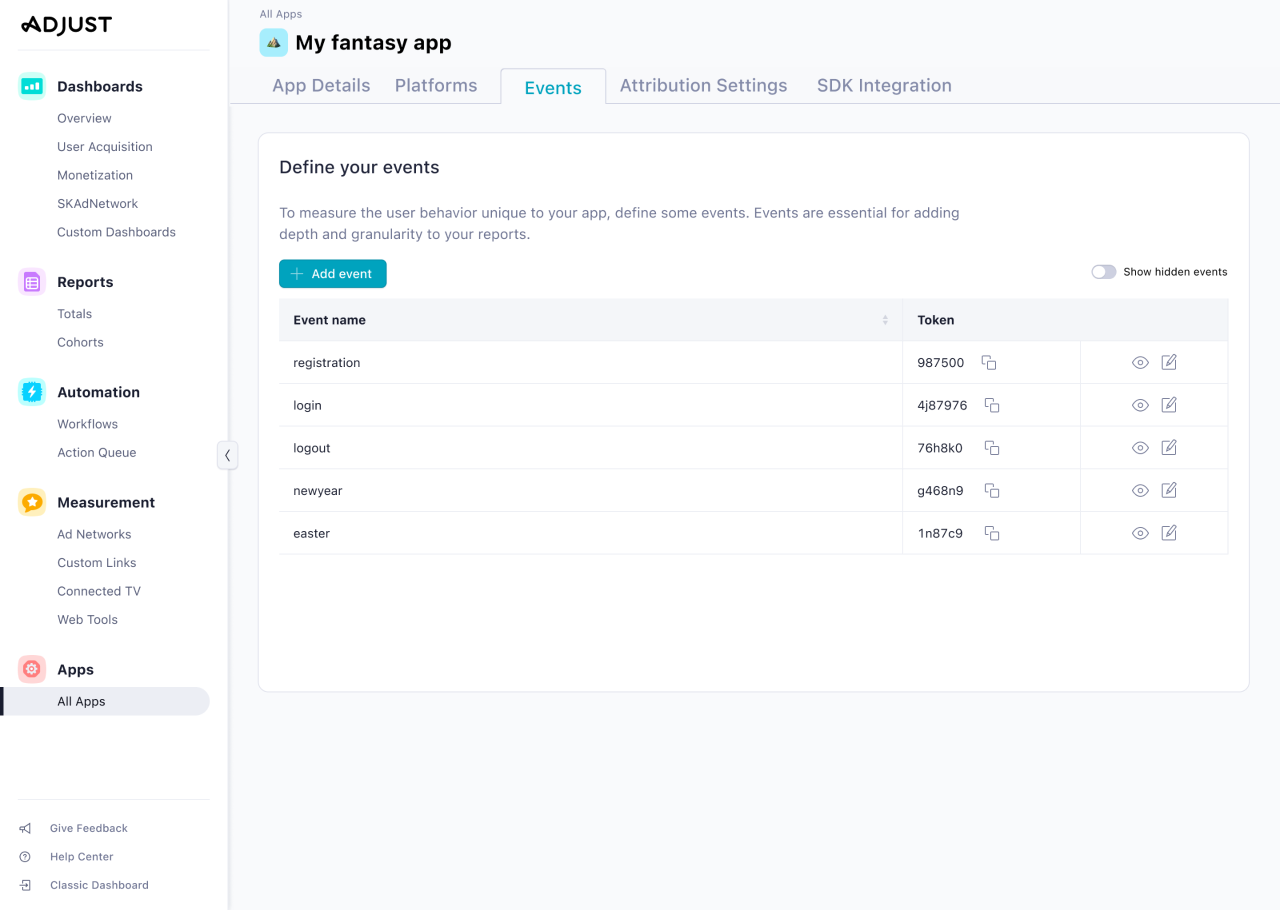Click the Apps gear icon in sidebar
The width and height of the screenshot is (1280, 910).
click(31, 668)
